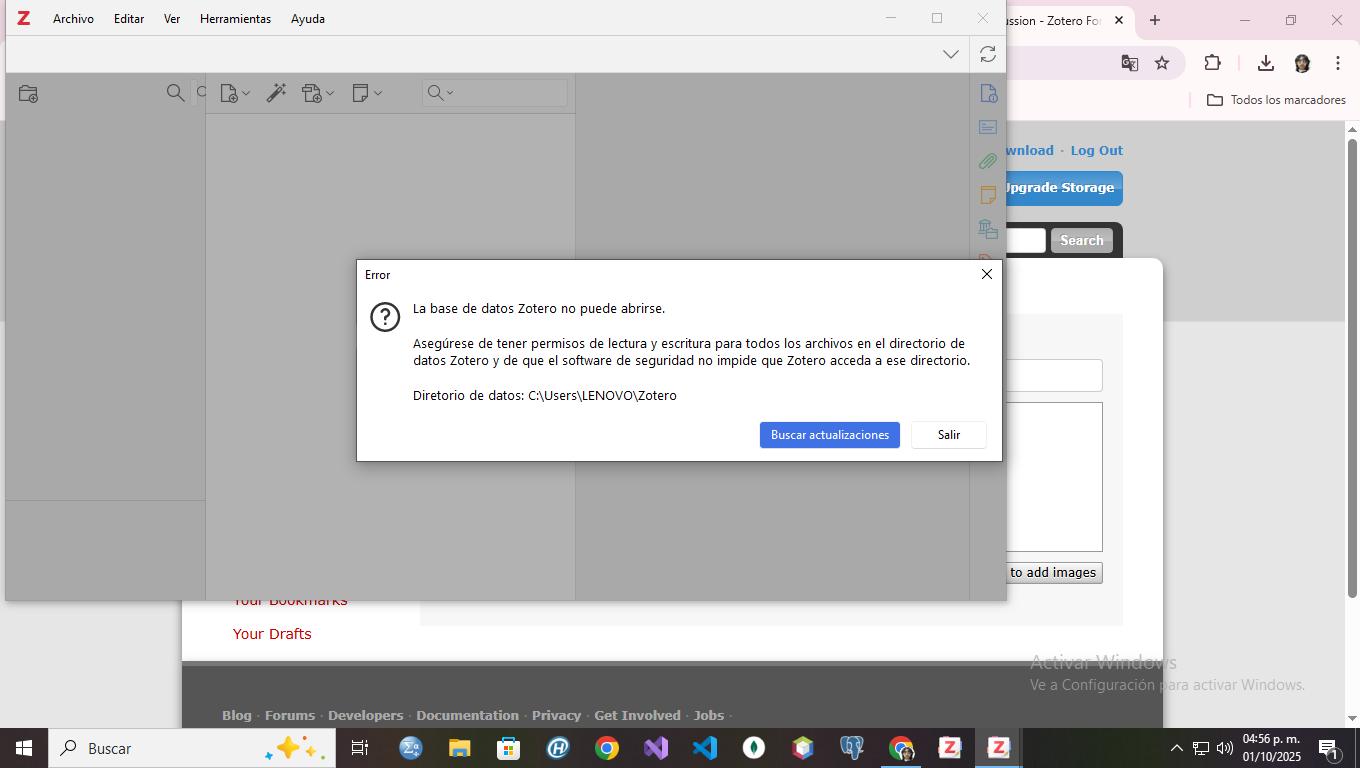Viewport: 1360px width, 768px height.
Task: Select the Notes icon in Zotero sidebar
Action: point(988,194)
